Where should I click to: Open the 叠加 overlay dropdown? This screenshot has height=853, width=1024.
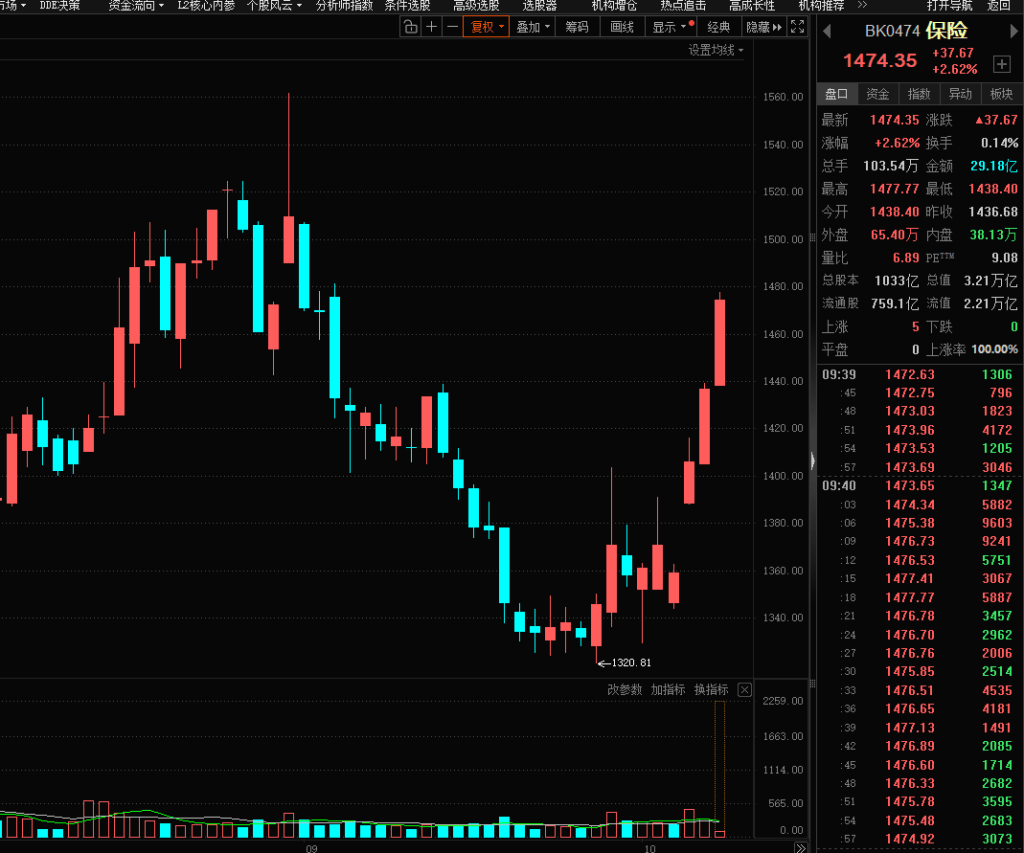click(x=534, y=27)
